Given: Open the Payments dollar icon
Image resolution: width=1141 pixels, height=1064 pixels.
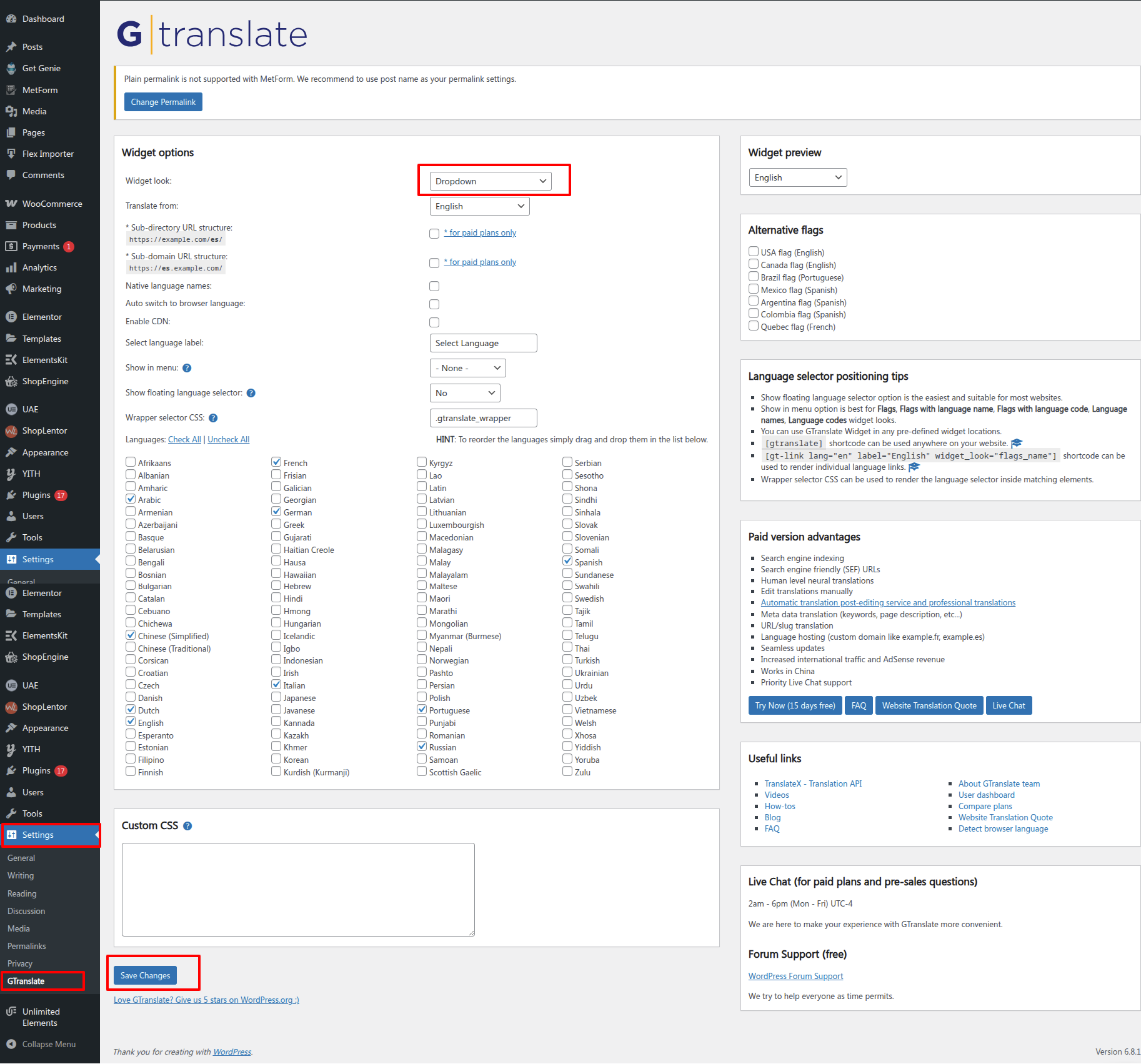Looking at the screenshot, I should point(11,246).
